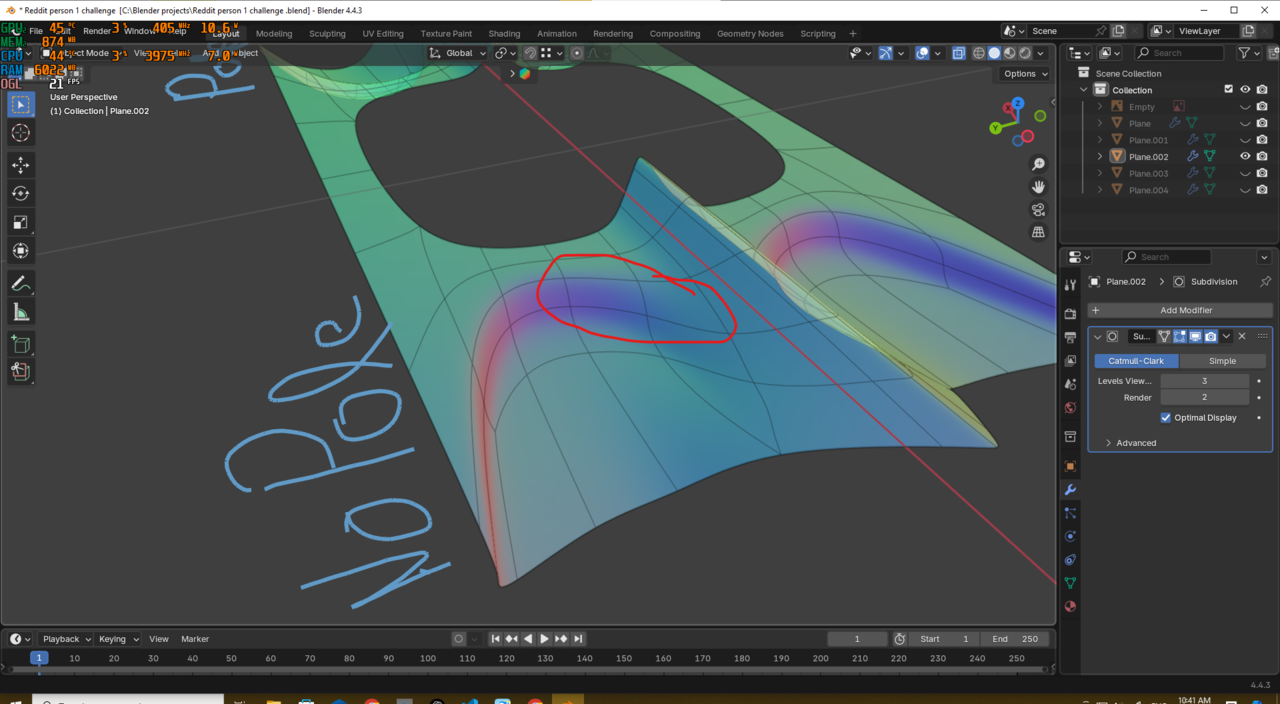The image size is (1280, 704).
Task: Toggle the Optimal Display checkbox
Action: (1166, 418)
